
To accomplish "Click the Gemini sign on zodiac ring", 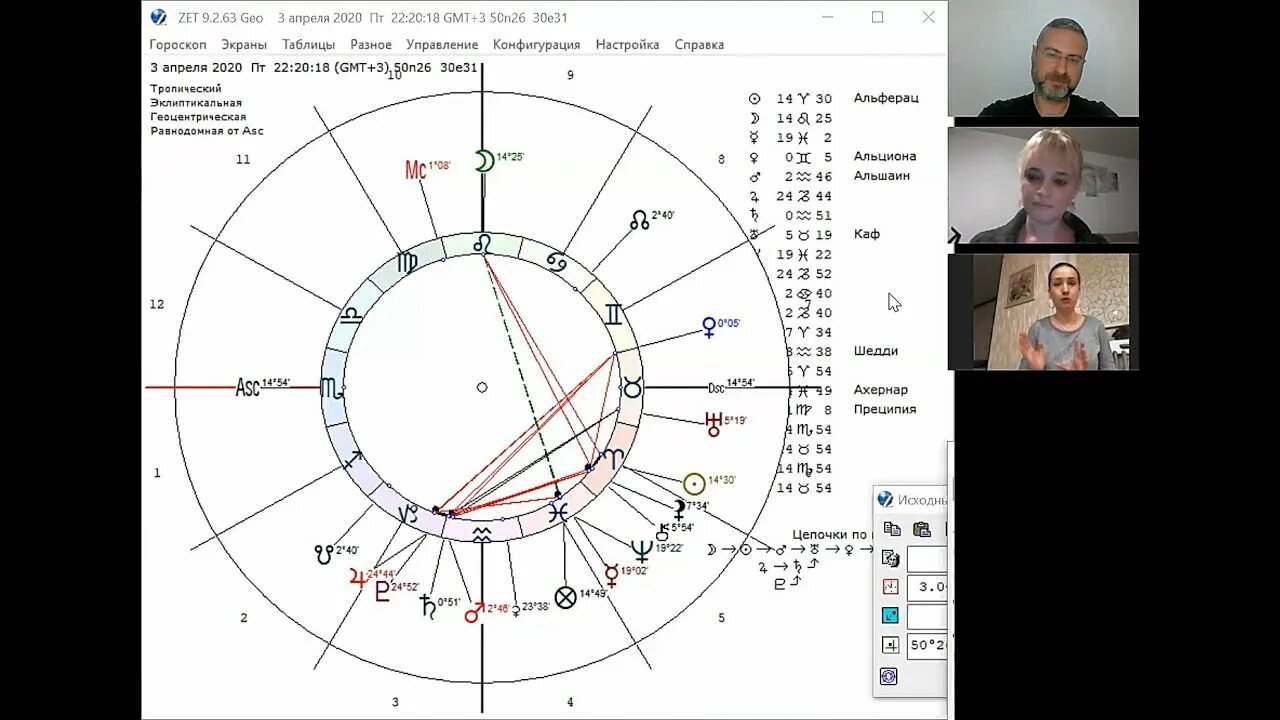I will [x=613, y=315].
